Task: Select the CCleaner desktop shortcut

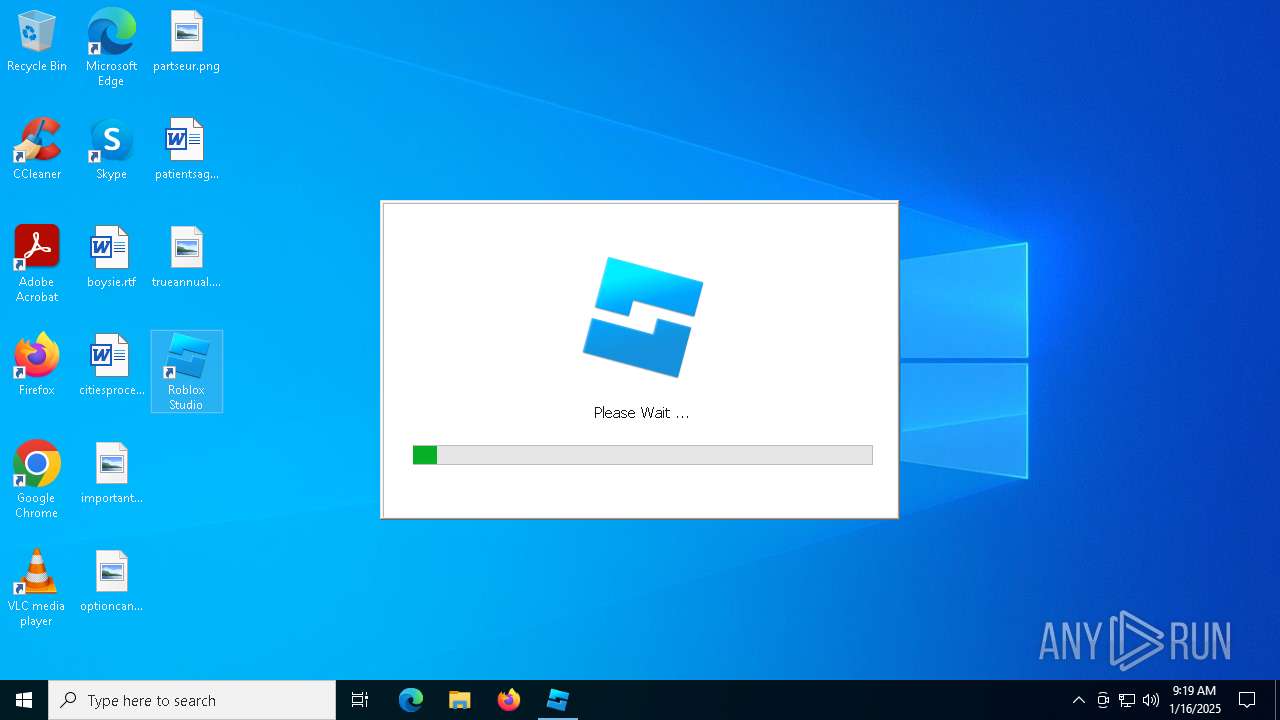Action: pyautogui.click(x=37, y=150)
